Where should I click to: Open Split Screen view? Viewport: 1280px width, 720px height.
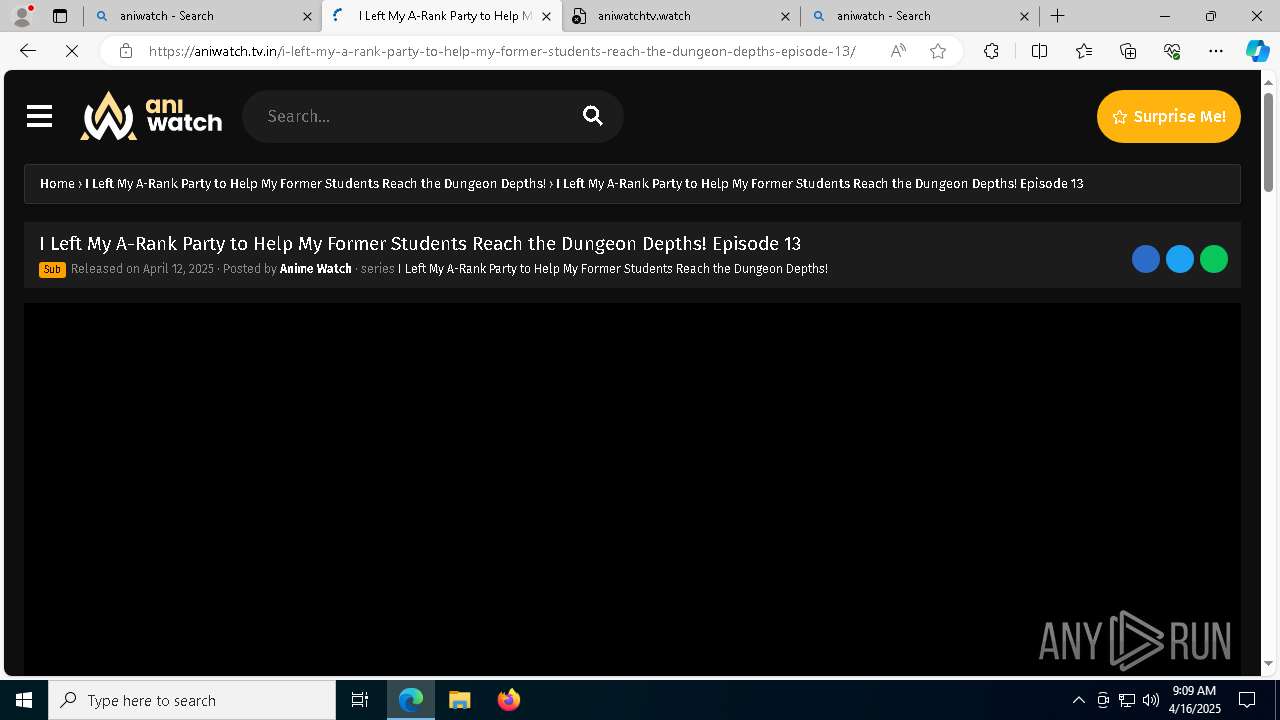point(1039,51)
